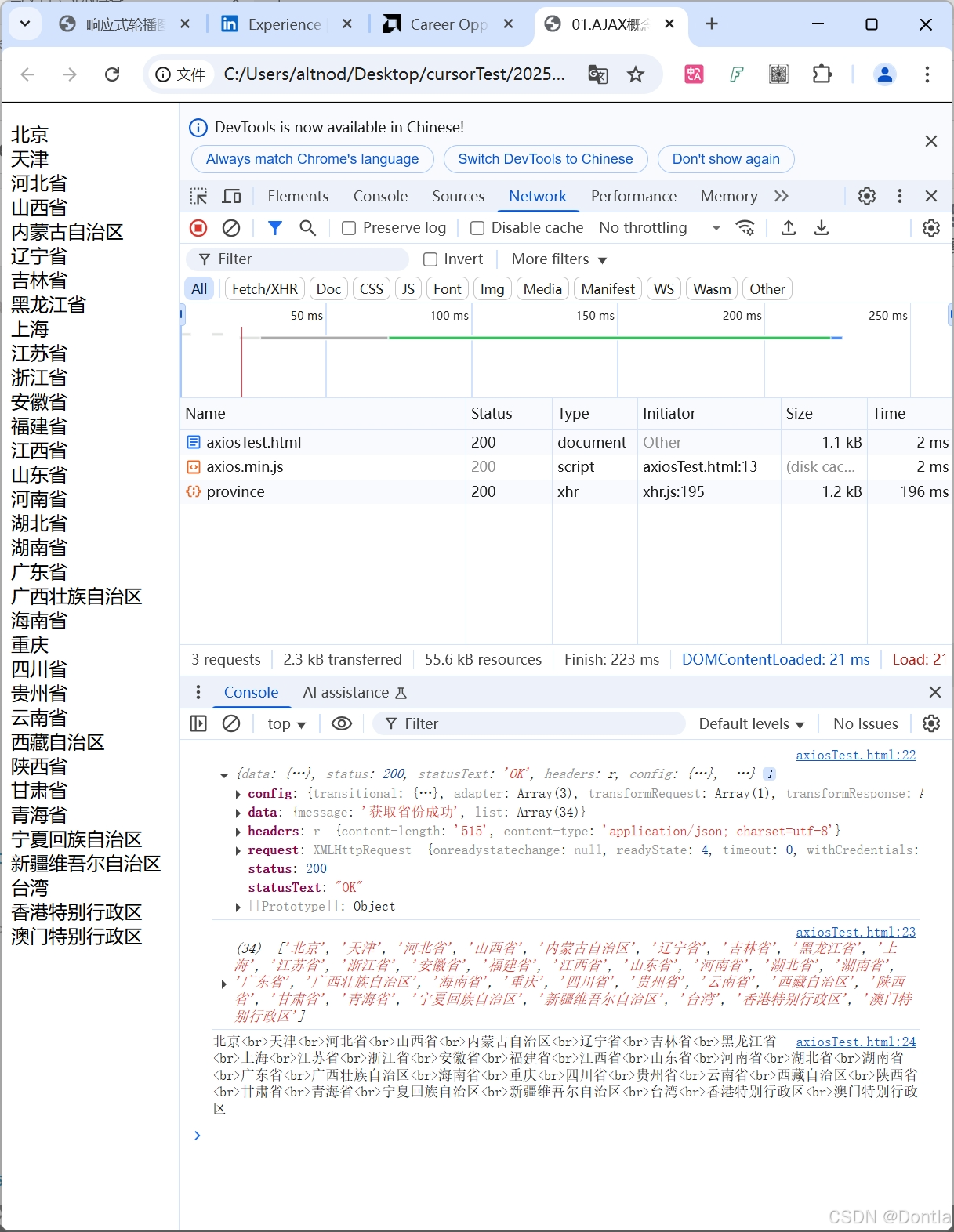Open the Chrome extensions puzzle icon
The height and width of the screenshot is (1232, 954).
pyautogui.click(x=822, y=74)
